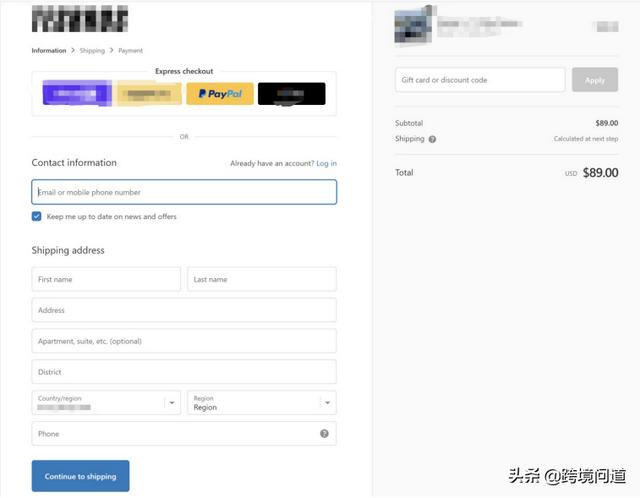640x498 pixels.
Task: Click the black express checkout button
Action: click(x=291, y=93)
